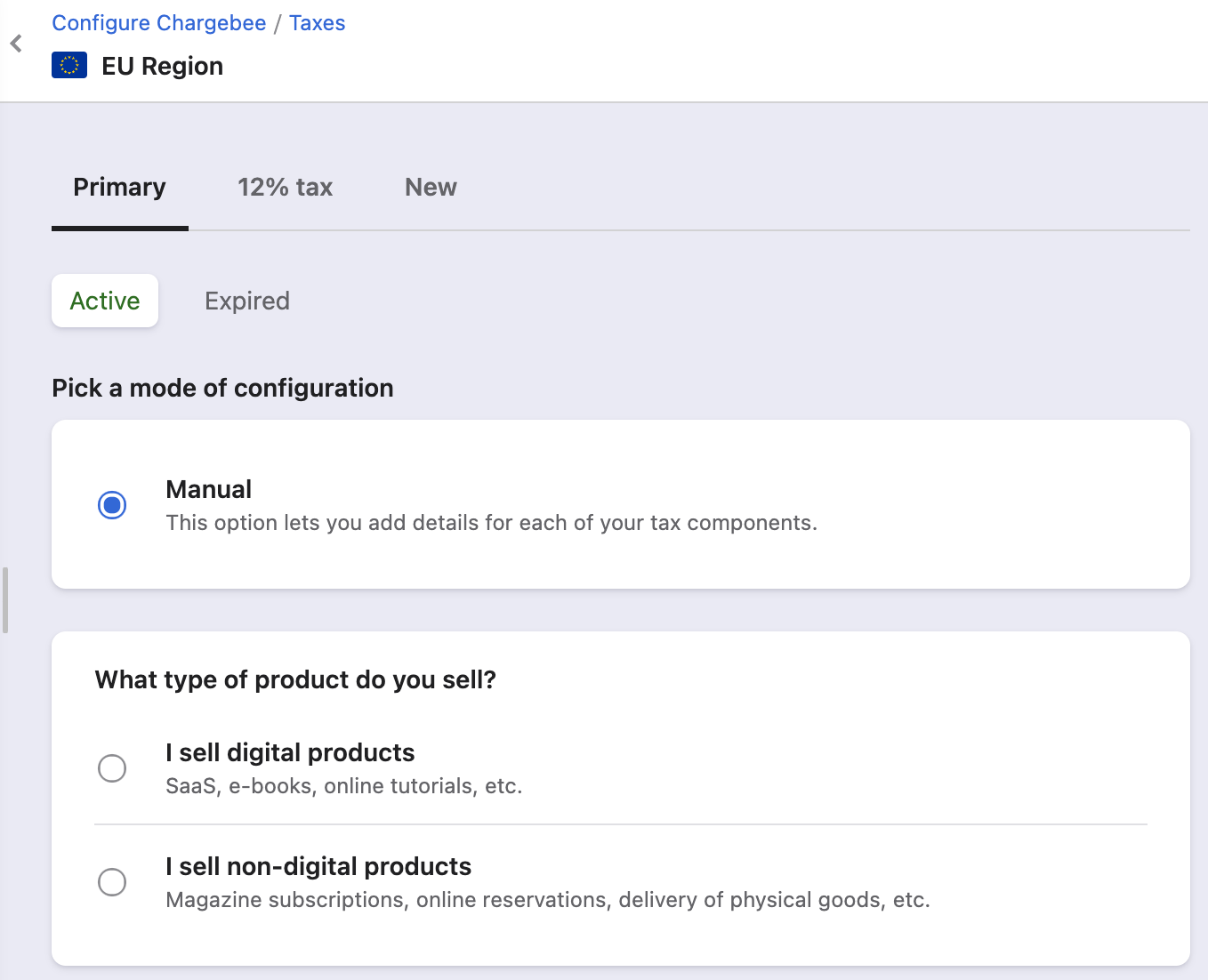1208x980 pixels.
Task: Click the left edge scrollbar handle
Action: pyautogui.click(x=4, y=600)
